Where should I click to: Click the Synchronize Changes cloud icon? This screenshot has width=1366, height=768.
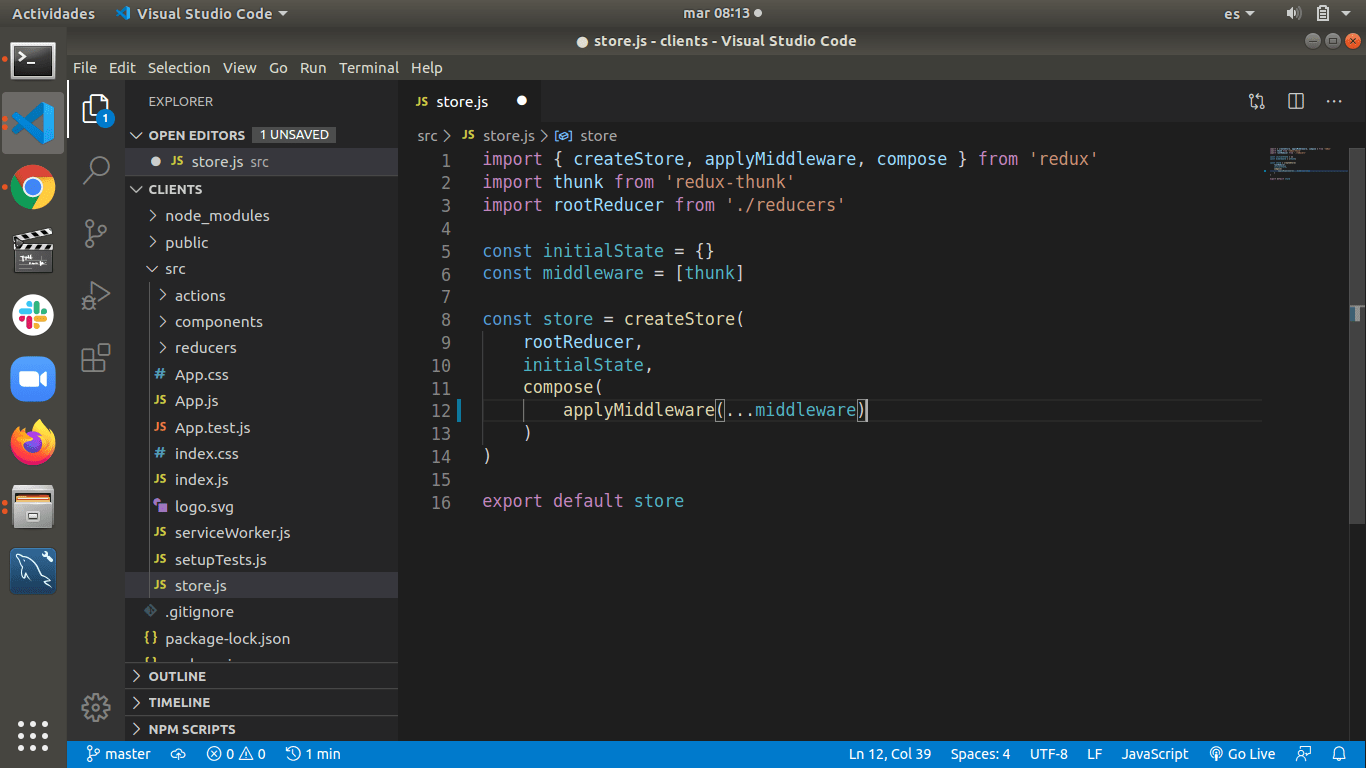179,754
